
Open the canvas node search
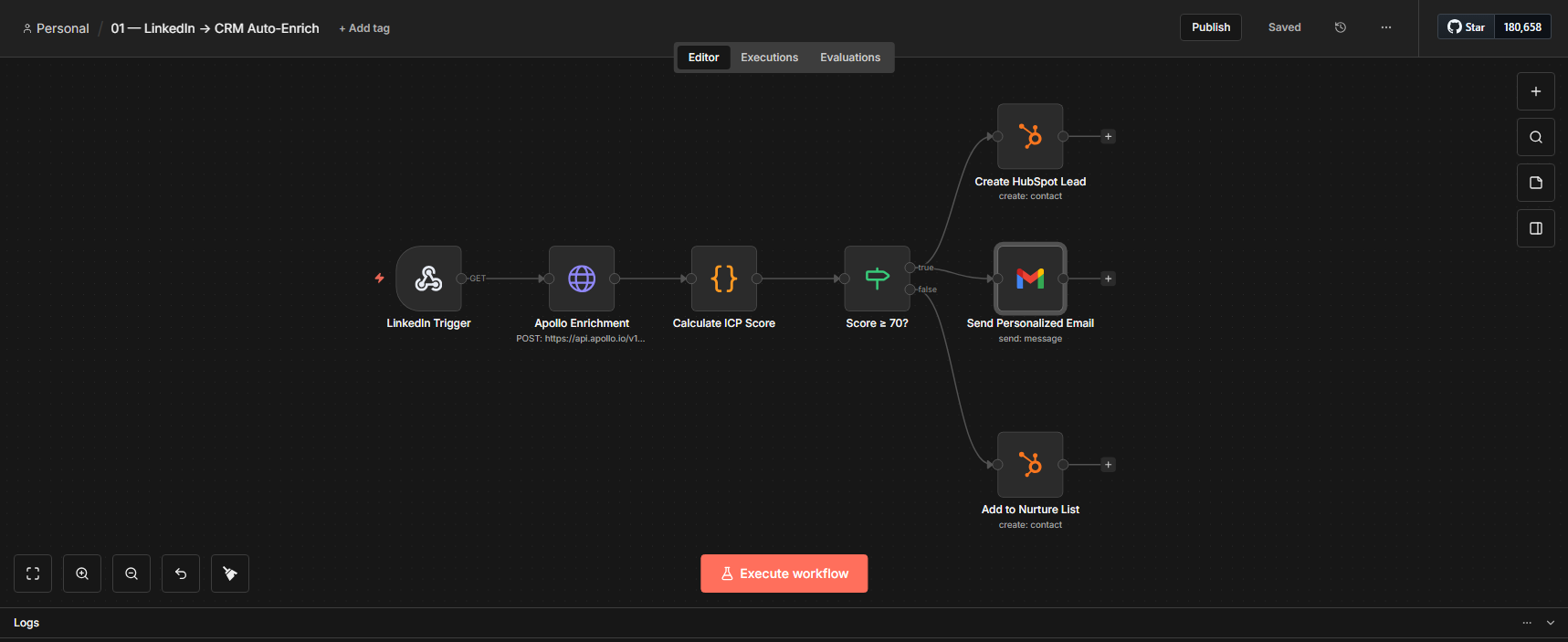click(x=1536, y=137)
